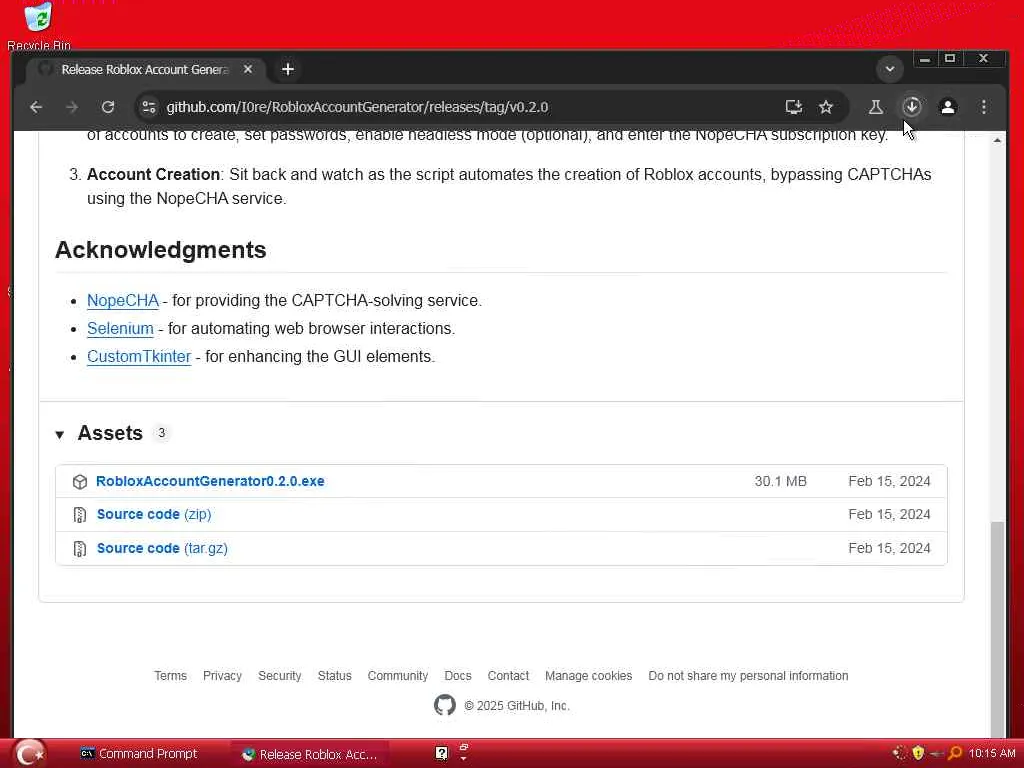Click the scrollbar up arrow
1024x768 pixels.
(x=997, y=140)
